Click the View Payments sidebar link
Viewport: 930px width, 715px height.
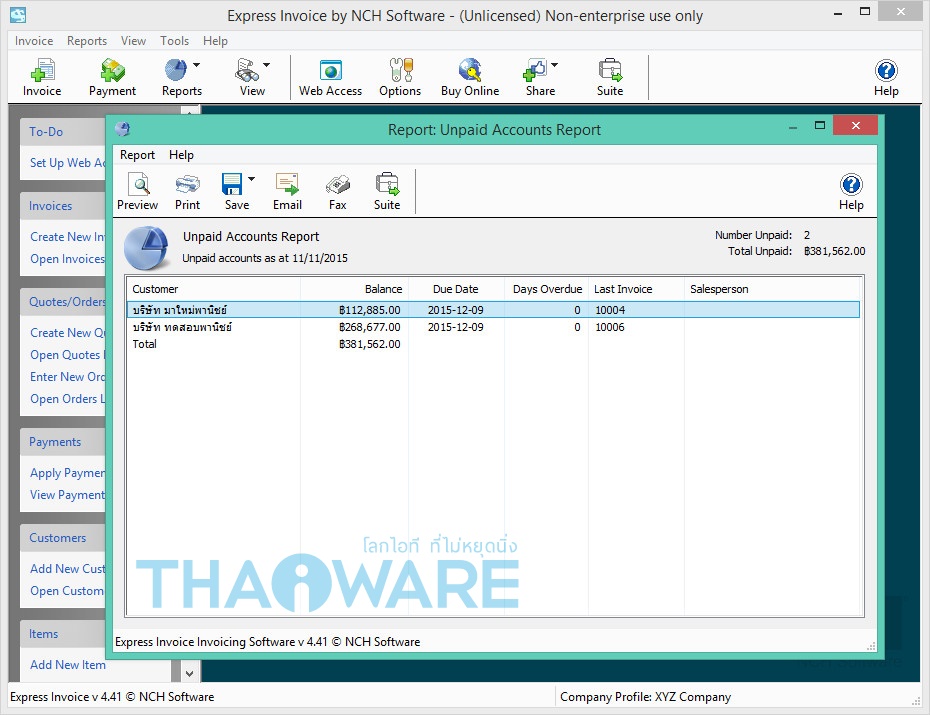[68, 494]
